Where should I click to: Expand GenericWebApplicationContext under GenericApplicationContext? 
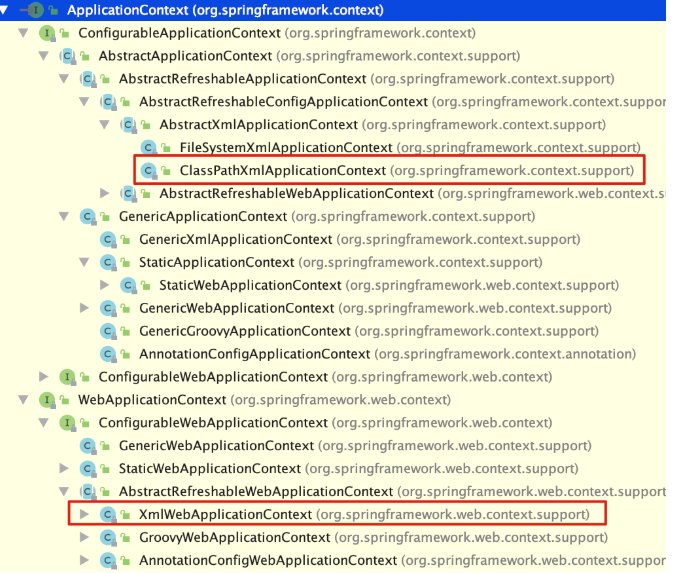pos(84,308)
